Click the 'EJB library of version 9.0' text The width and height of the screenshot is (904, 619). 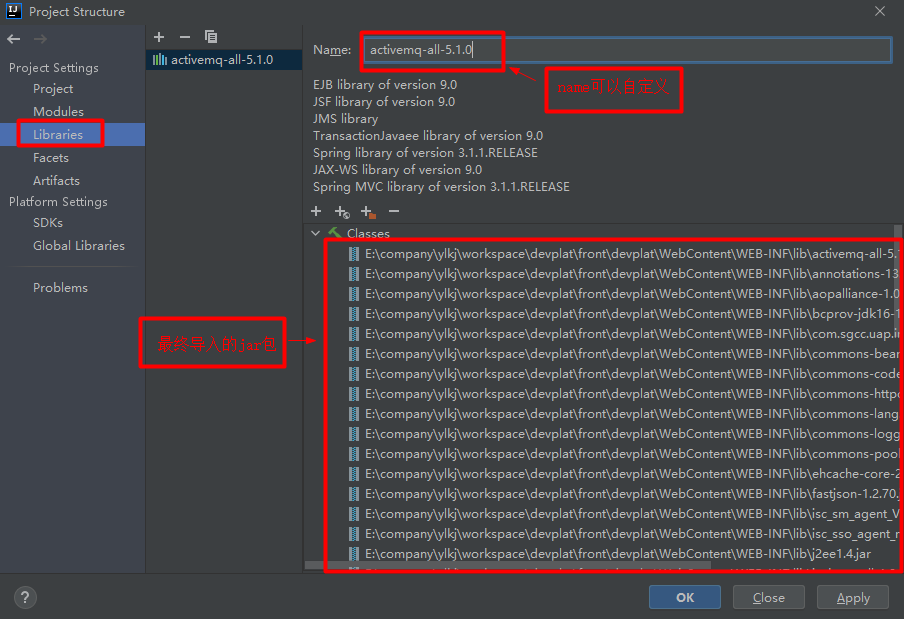tap(385, 85)
